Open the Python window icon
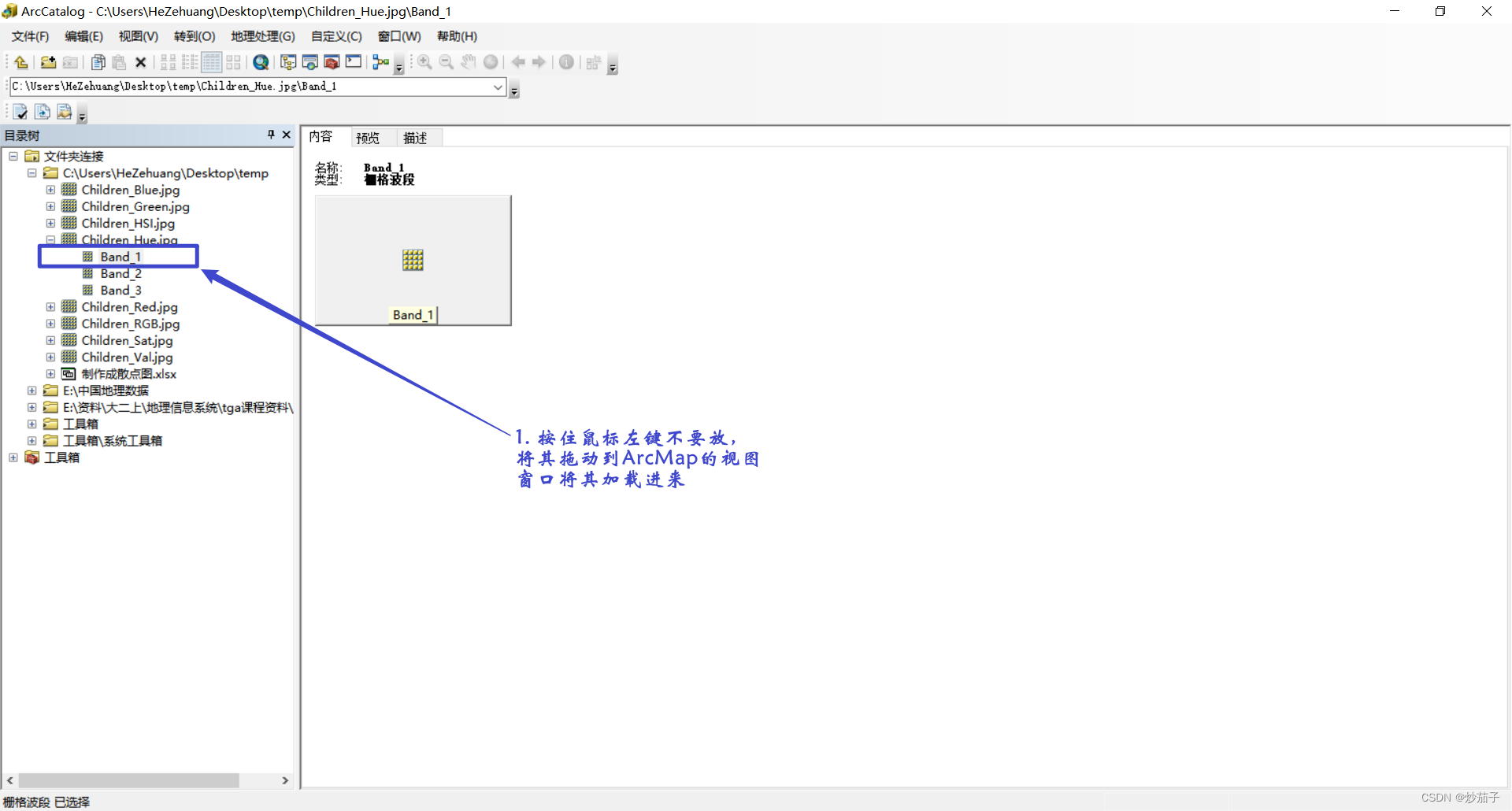The width and height of the screenshot is (1512, 811). point(354,62)
